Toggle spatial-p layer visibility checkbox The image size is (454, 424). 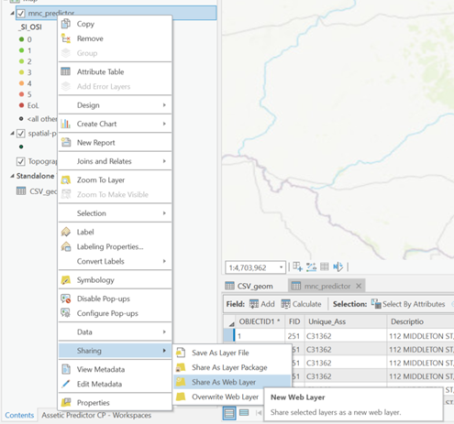21,133
